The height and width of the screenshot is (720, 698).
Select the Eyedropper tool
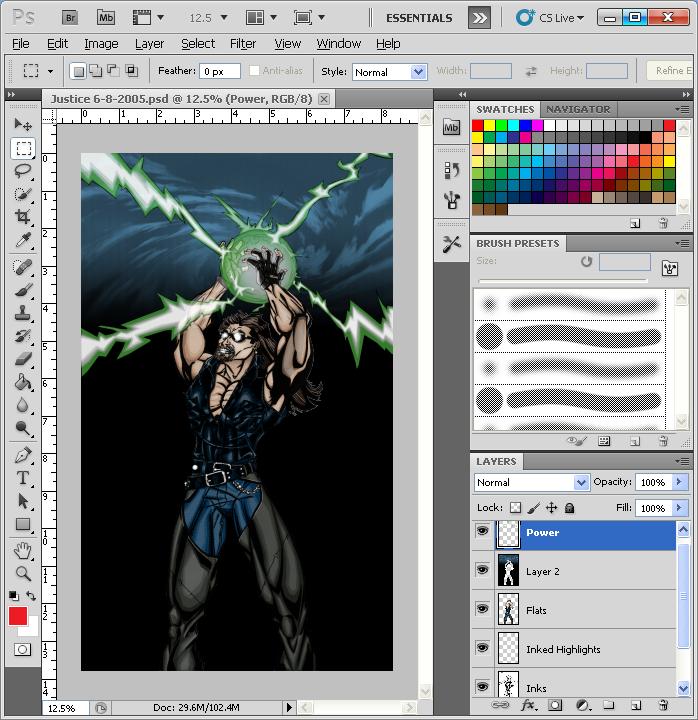(x=23, y=239)
